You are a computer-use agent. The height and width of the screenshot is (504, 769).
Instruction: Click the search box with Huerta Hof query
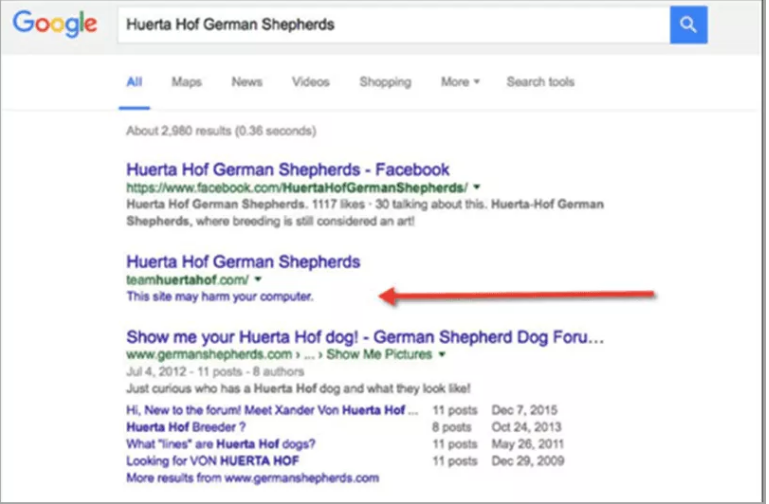click(x=390, y=24)
